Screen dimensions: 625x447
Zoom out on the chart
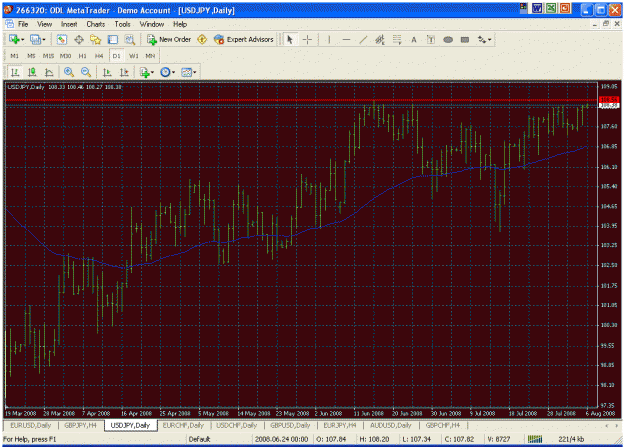86,72
